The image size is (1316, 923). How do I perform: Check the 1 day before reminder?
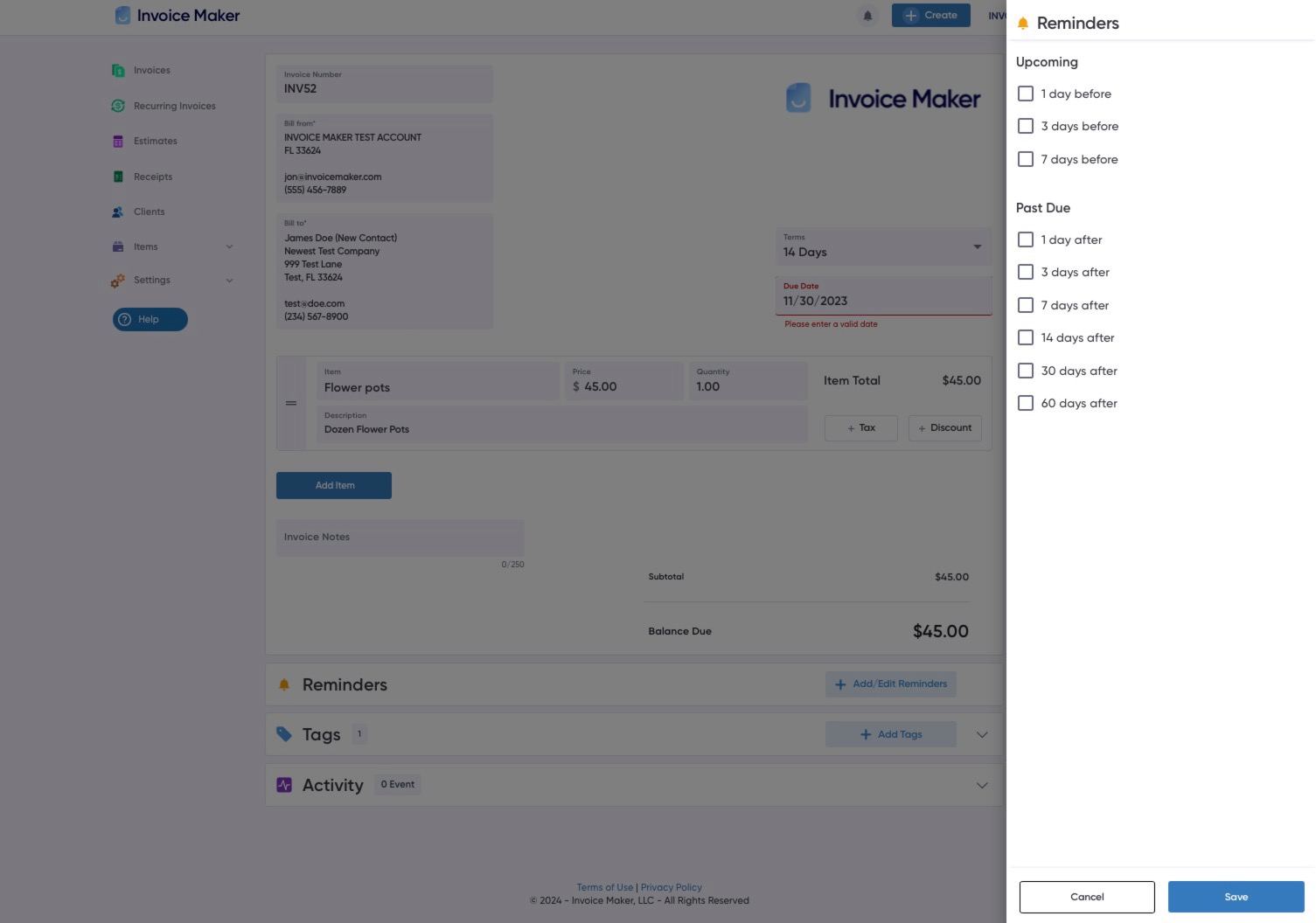(1026, 94)
